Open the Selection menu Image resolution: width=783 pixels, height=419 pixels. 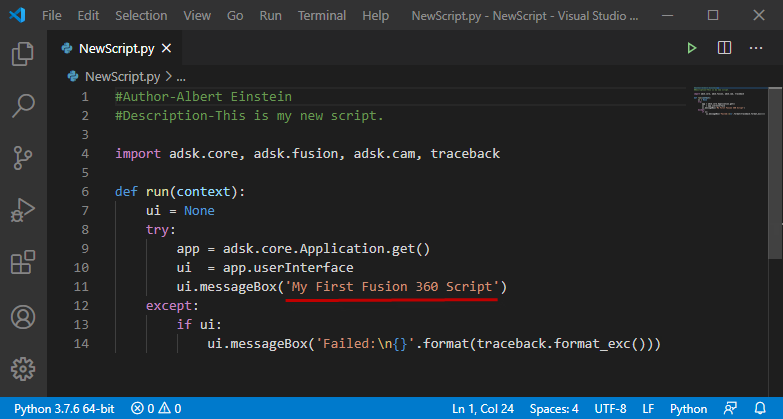coord(141,15)
